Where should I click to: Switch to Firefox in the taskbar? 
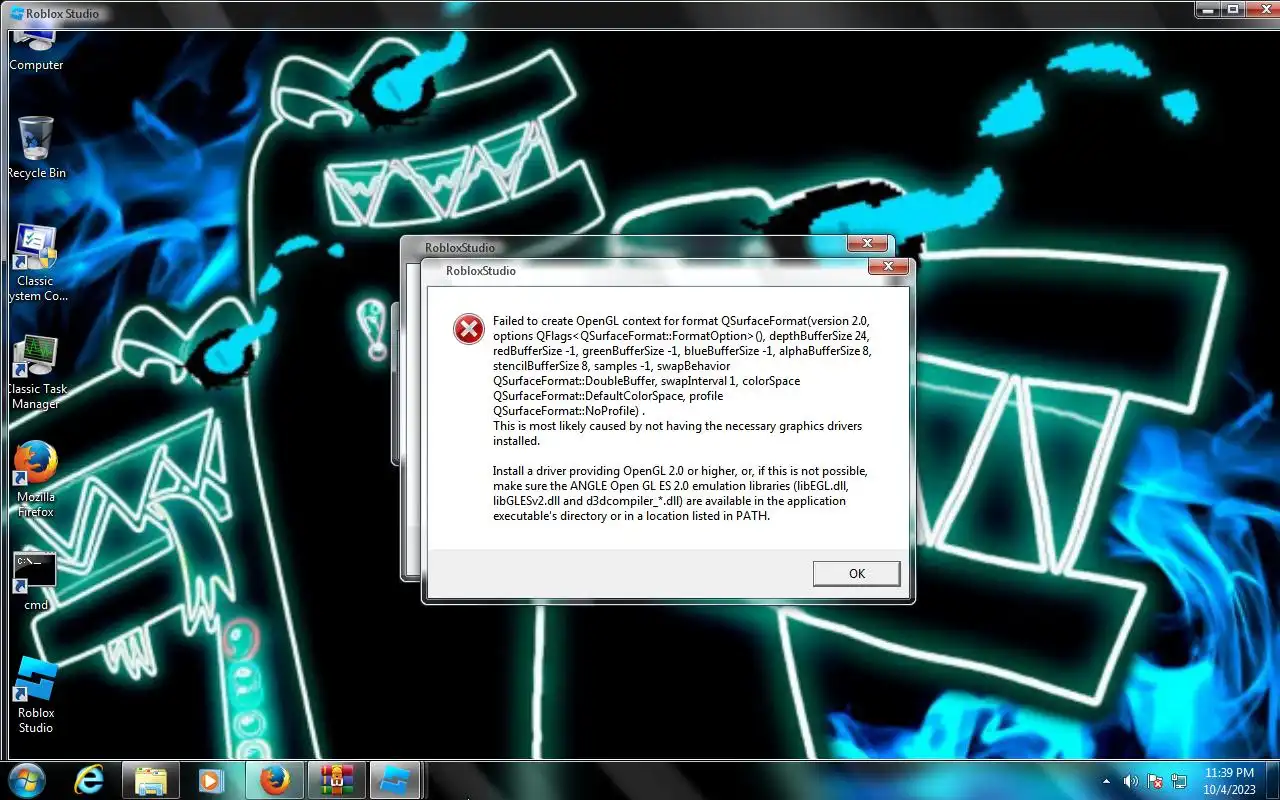point(274,780)
